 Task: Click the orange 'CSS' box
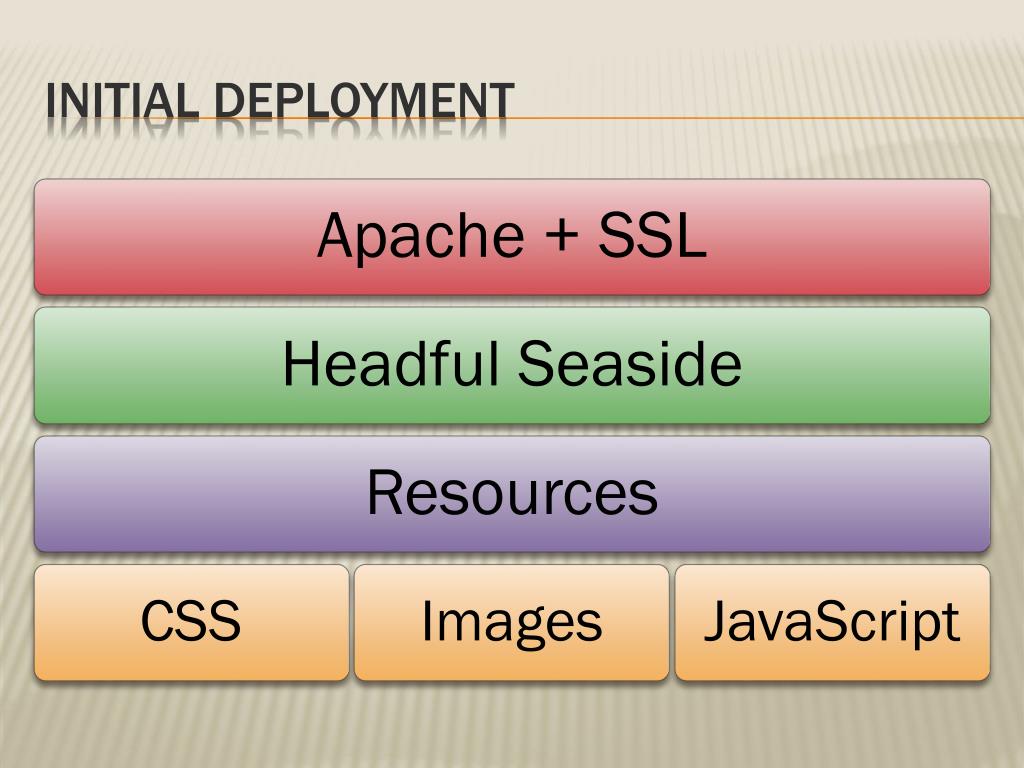coord(191,623)
